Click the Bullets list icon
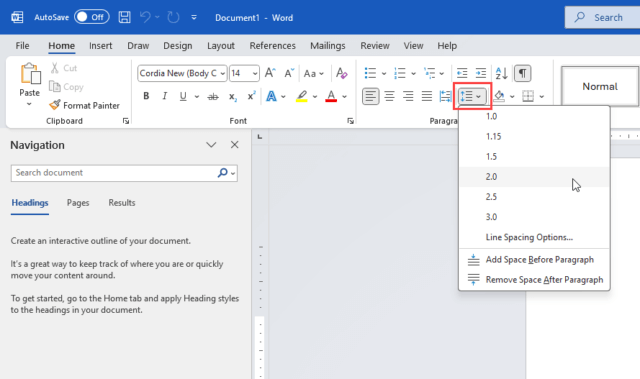Viewport: 640px width, 379px height. pos(370,73)
